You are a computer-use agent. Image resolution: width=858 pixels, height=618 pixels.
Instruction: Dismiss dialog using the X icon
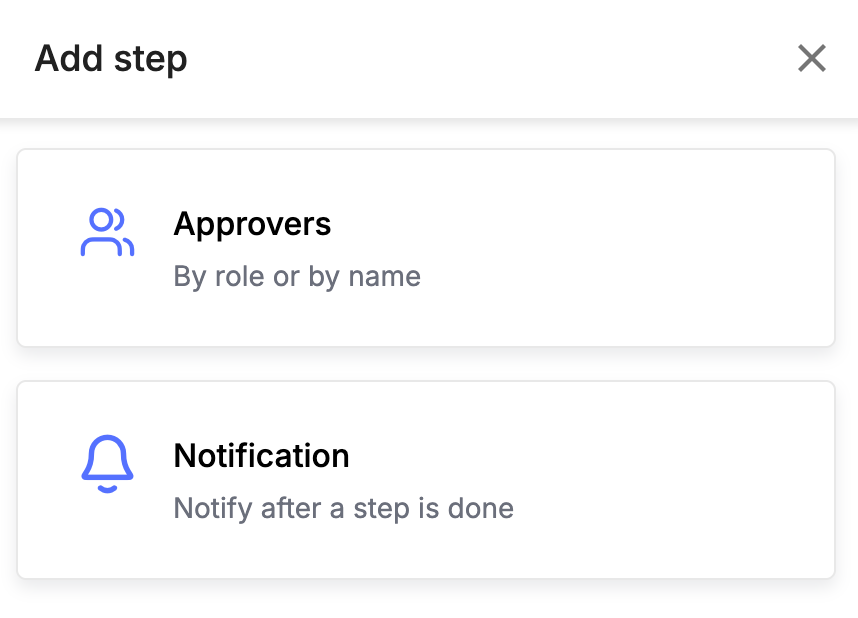tap(811, 59)
